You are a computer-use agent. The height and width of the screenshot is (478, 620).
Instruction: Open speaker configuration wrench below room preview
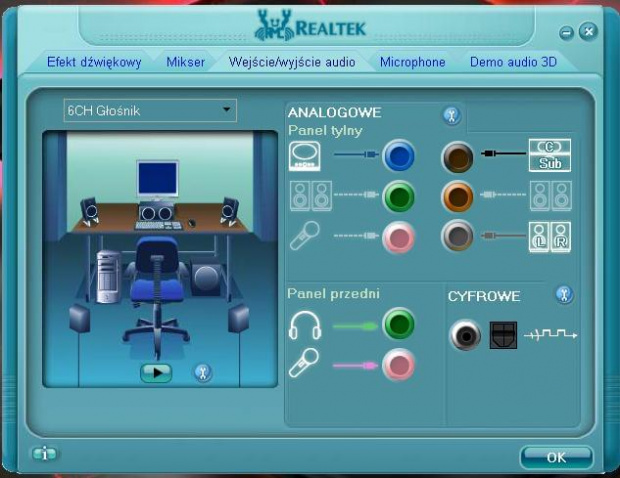pyautogui.click(x=203, y=372)
